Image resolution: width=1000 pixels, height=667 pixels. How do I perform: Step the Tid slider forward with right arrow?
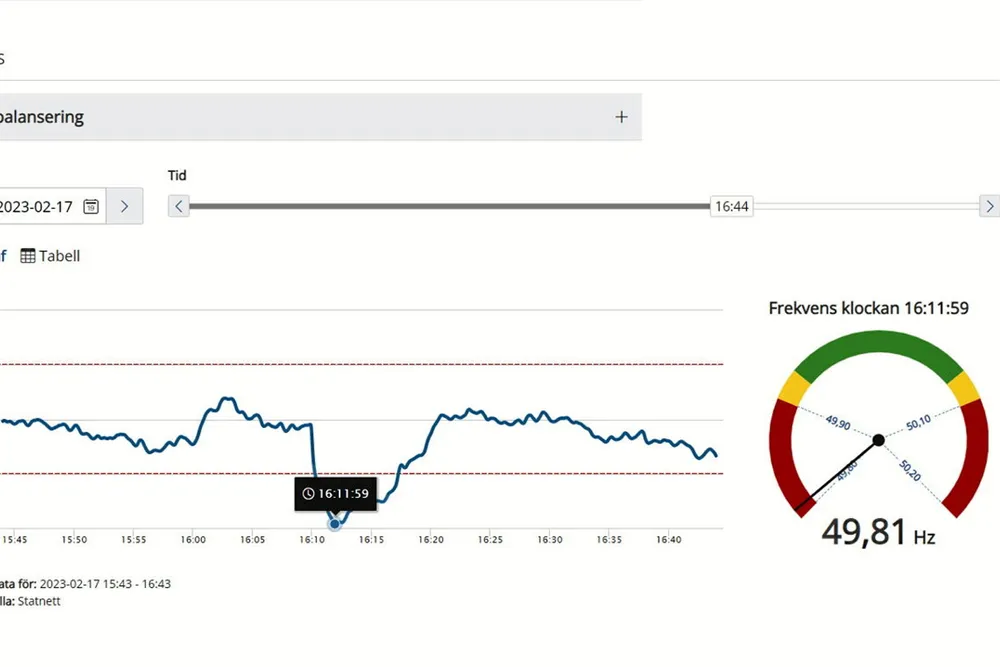tap(989, 206)
